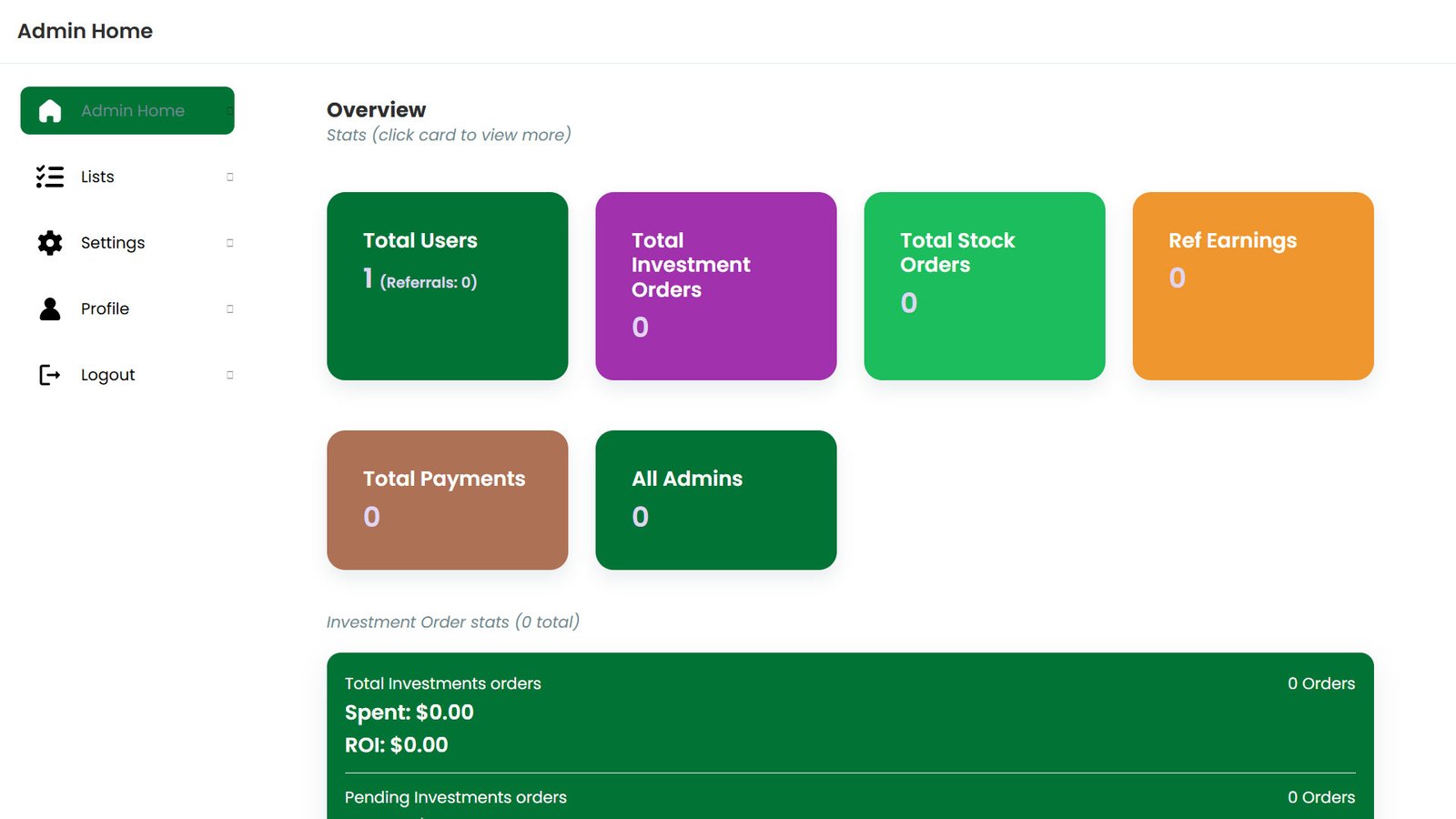Click the Settings gear icon
The image size is (1456, 819).
50,243
